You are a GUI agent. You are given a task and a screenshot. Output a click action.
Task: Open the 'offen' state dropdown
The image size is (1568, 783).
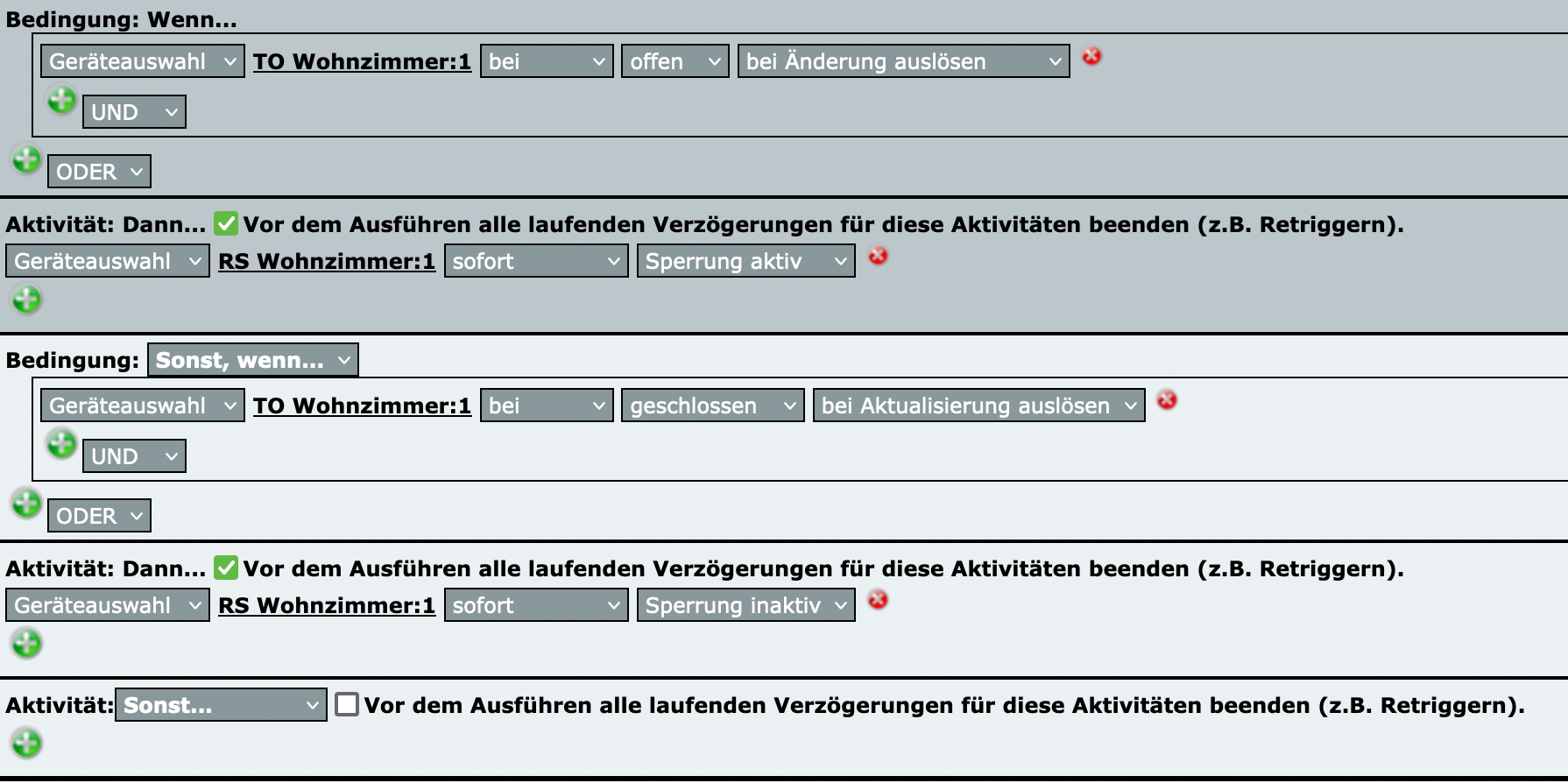675,61
